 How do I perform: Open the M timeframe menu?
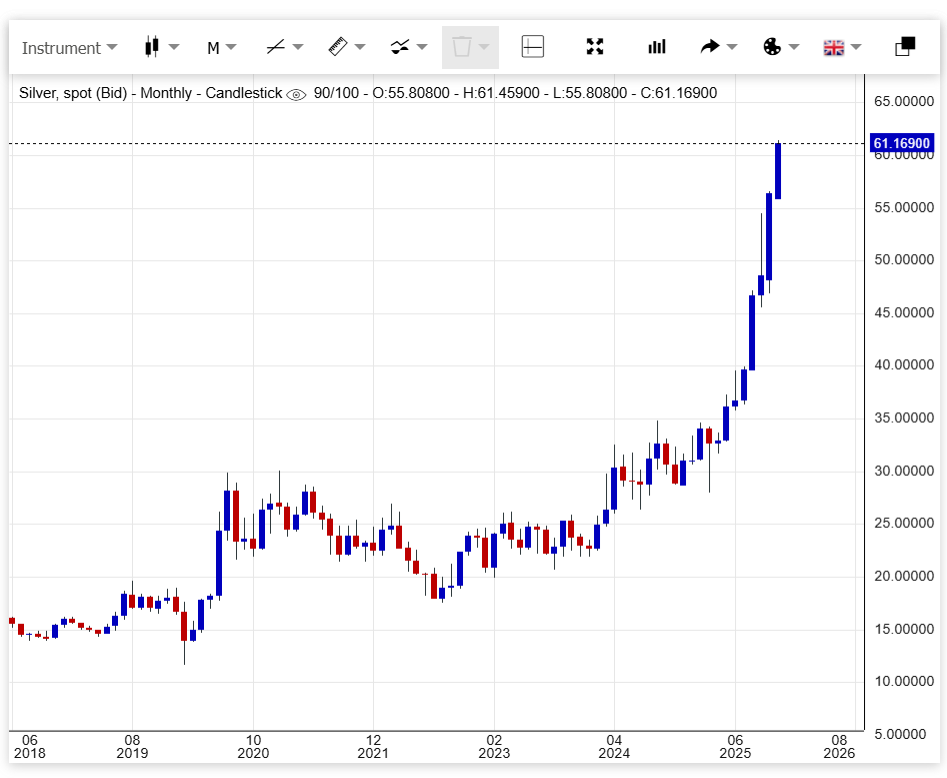tap(221, 47)
